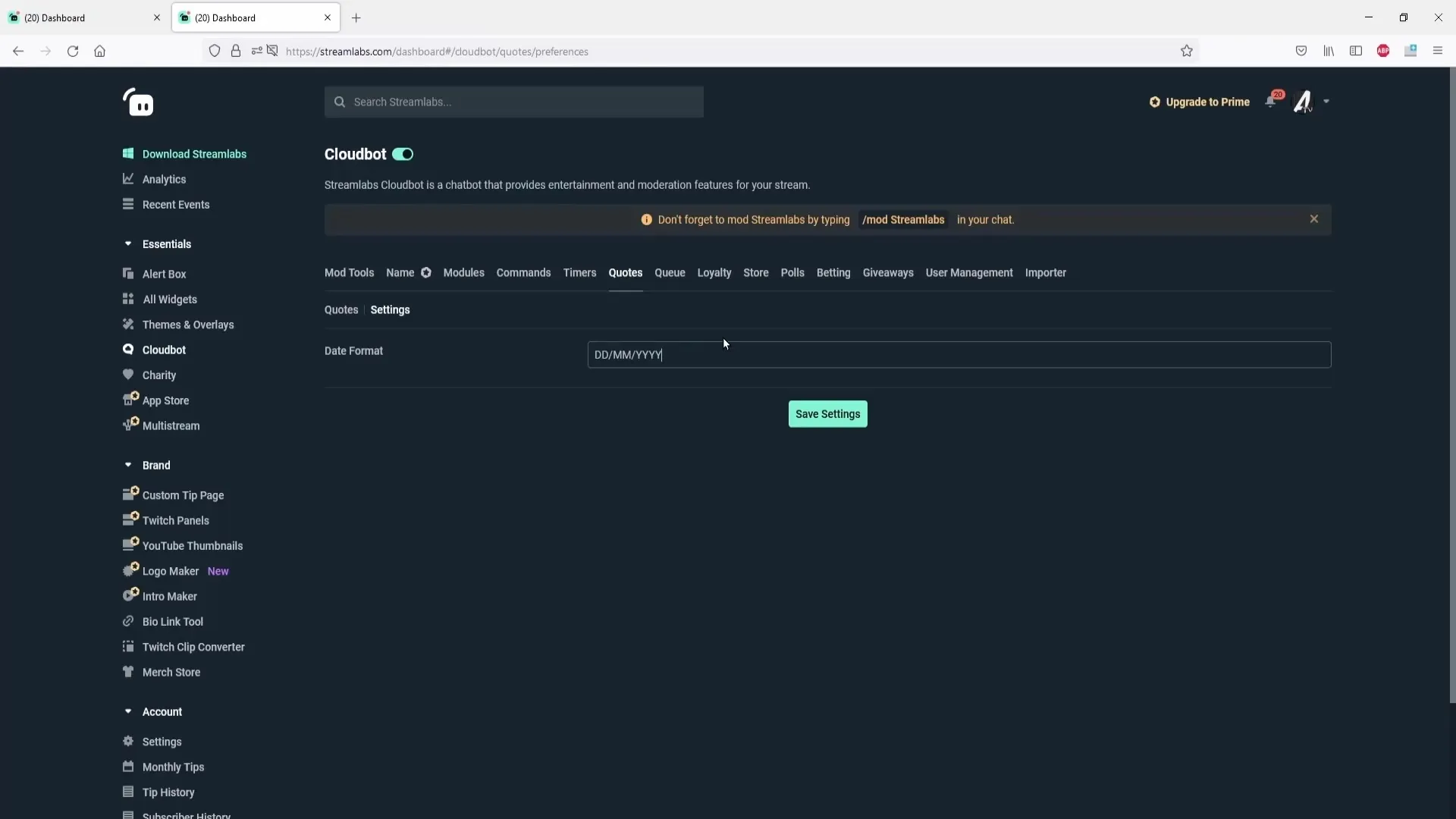Go to browser home page icon

[99, 51]
